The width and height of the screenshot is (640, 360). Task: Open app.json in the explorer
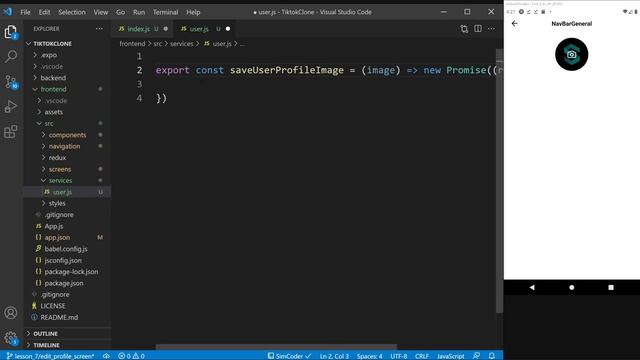coord(57,238)
